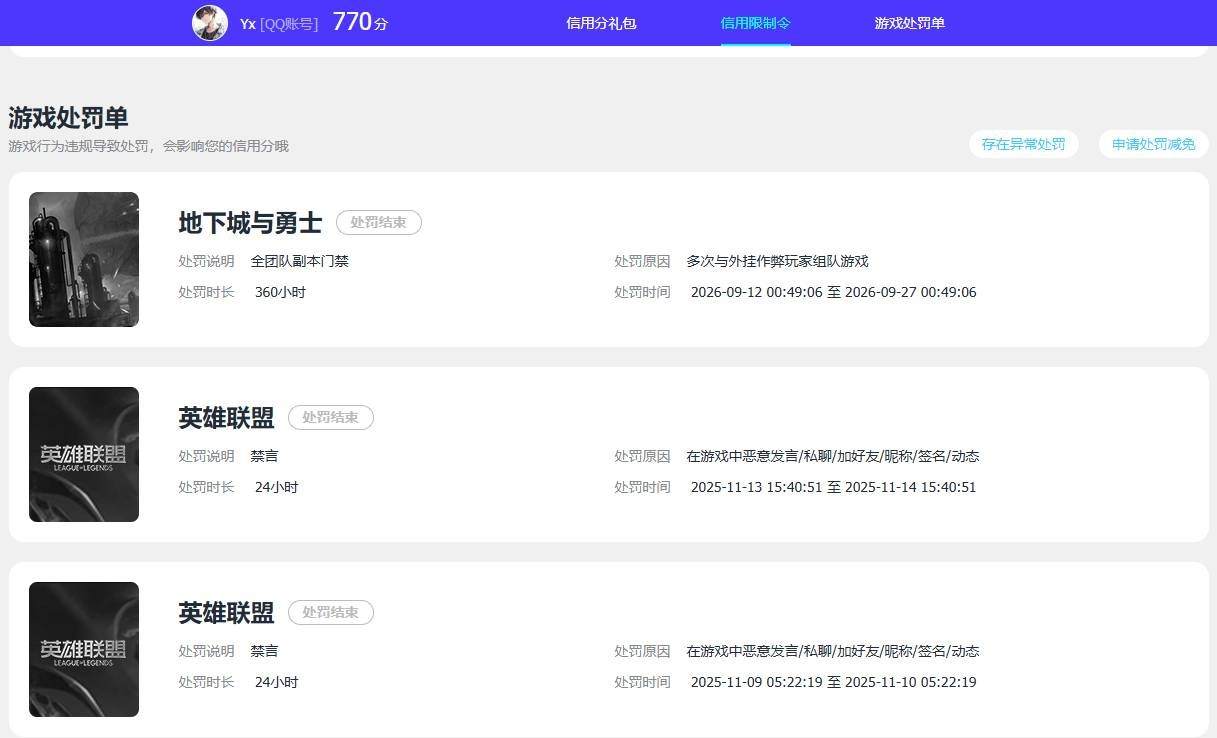Click the [QQ账号] label
The width and height of the screenshot is (1217, 738).
[x=289, y=23]
